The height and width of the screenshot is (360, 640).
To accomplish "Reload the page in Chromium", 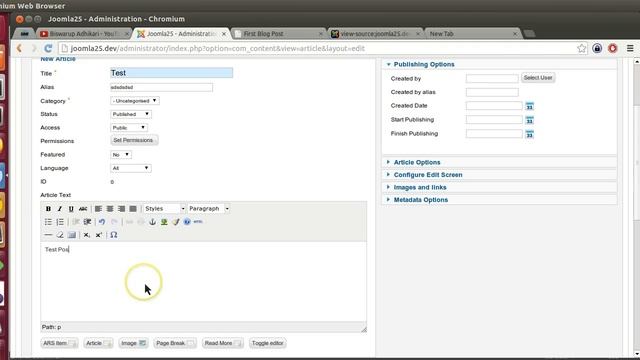I will coord(48,48).
